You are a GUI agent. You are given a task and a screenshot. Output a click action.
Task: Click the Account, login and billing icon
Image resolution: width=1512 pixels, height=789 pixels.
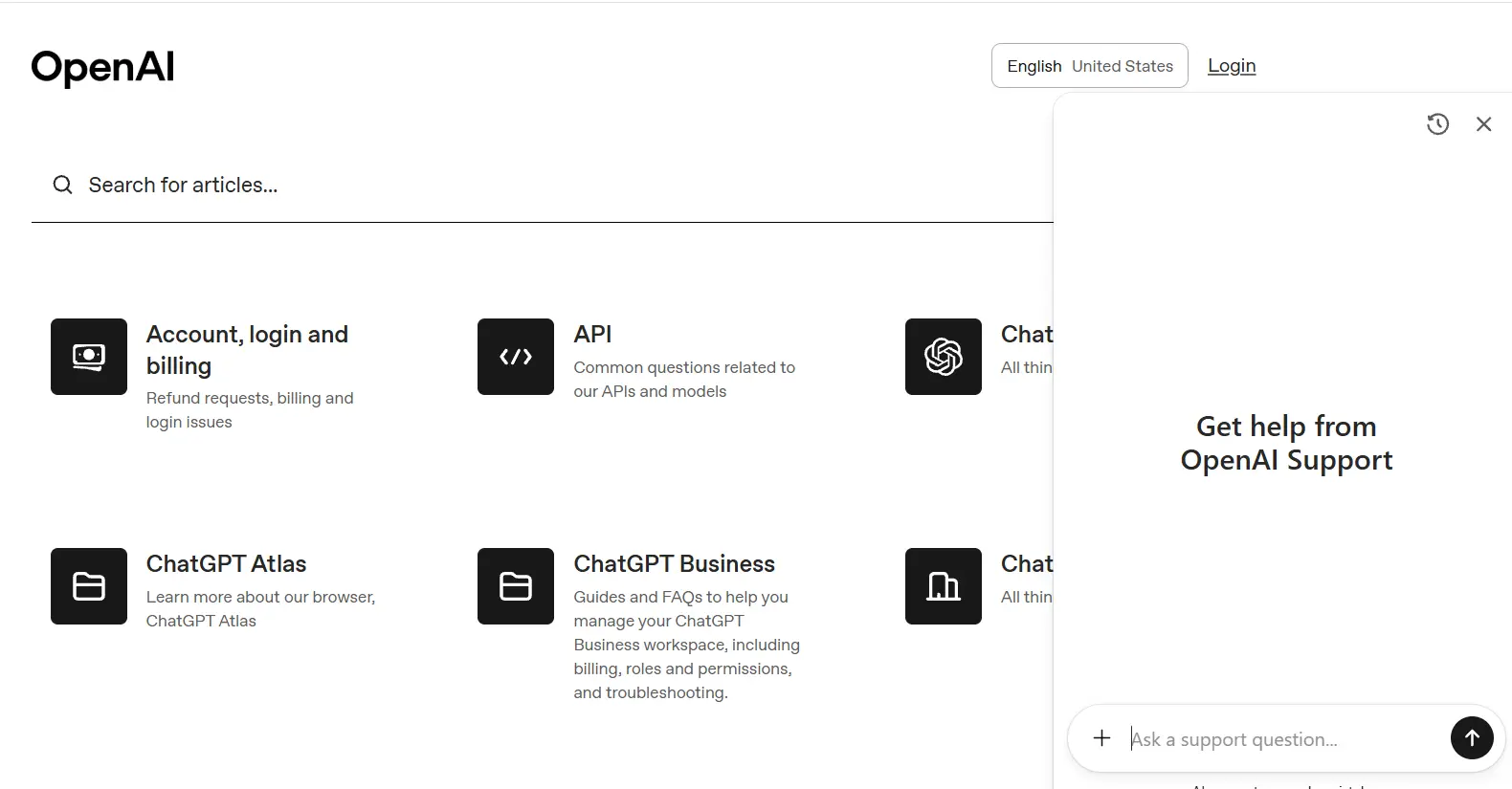(x=89, y=357)
